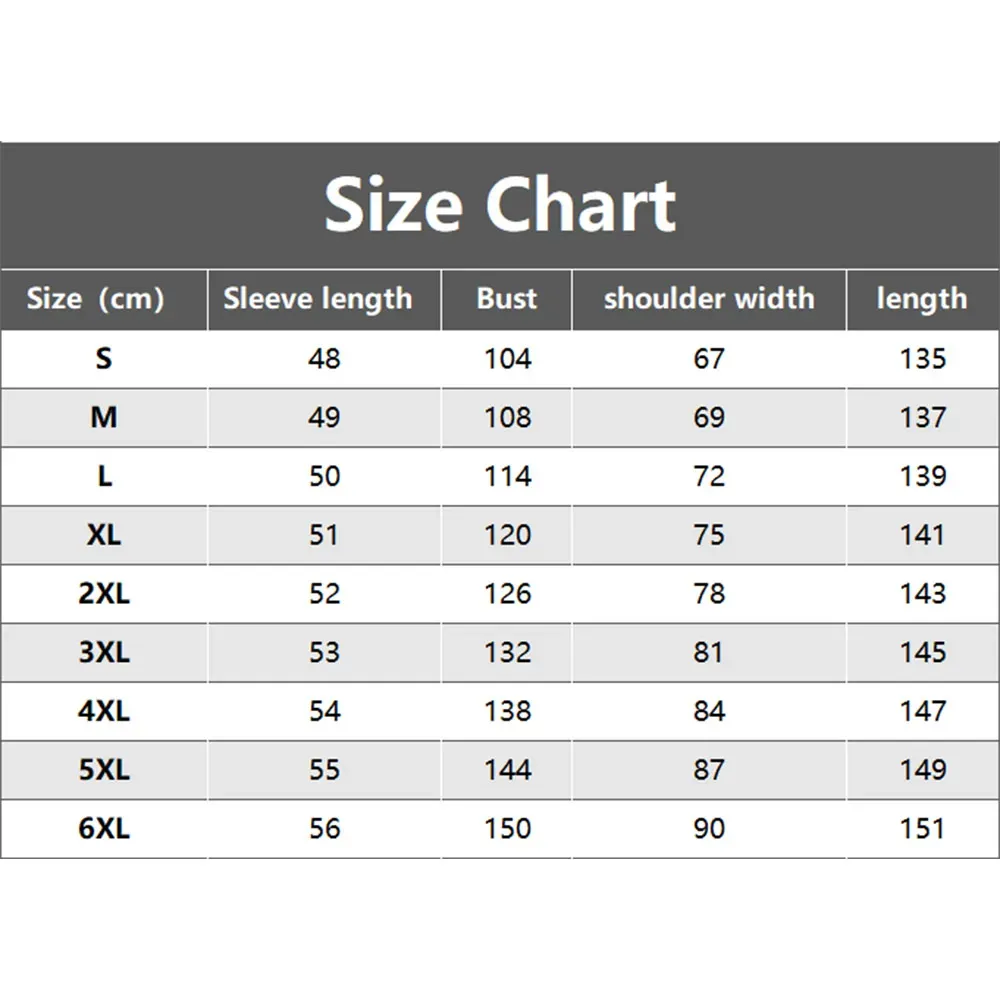Select bust value 138 in the 4XL row
Screen dimensions: 1000x1000
507,711
